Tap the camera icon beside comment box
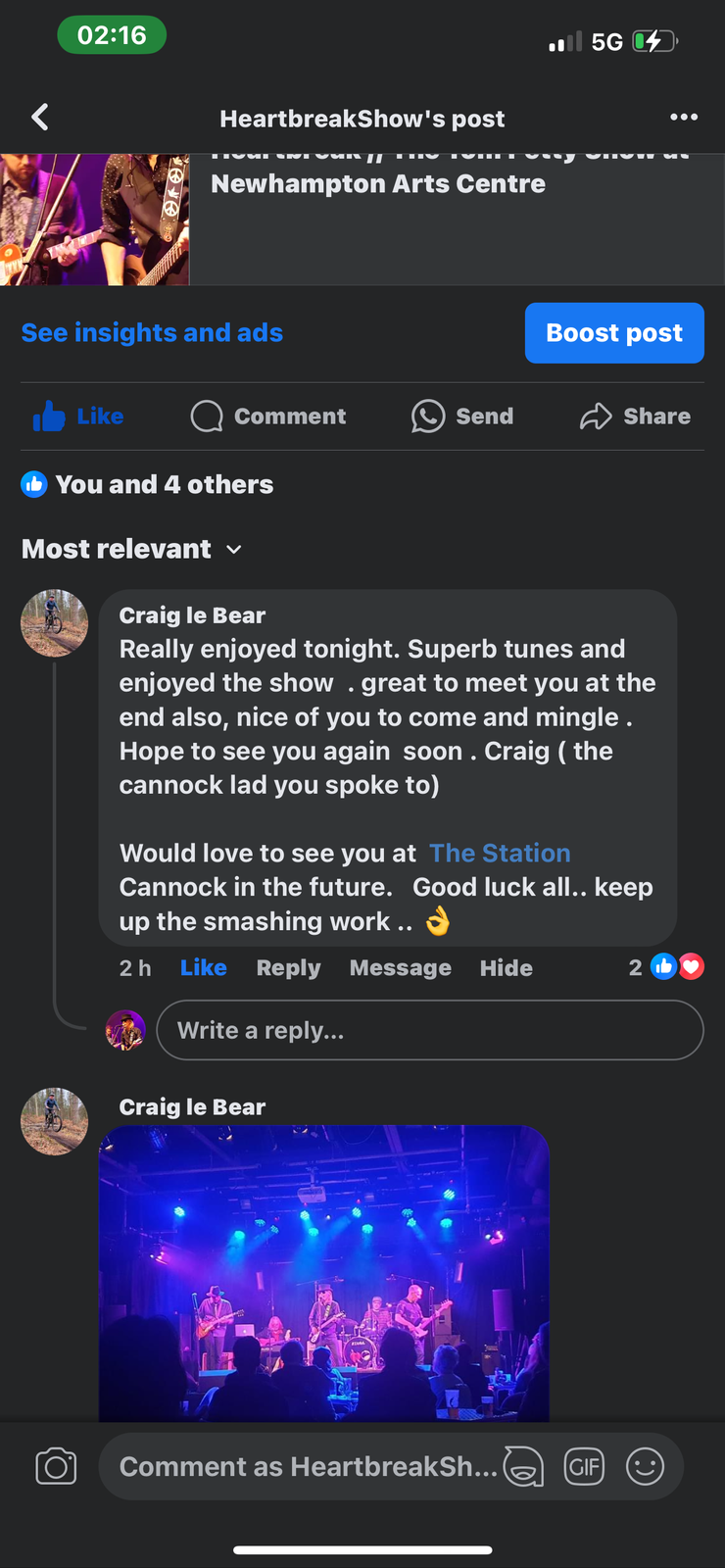 (x=56, y=1466)
